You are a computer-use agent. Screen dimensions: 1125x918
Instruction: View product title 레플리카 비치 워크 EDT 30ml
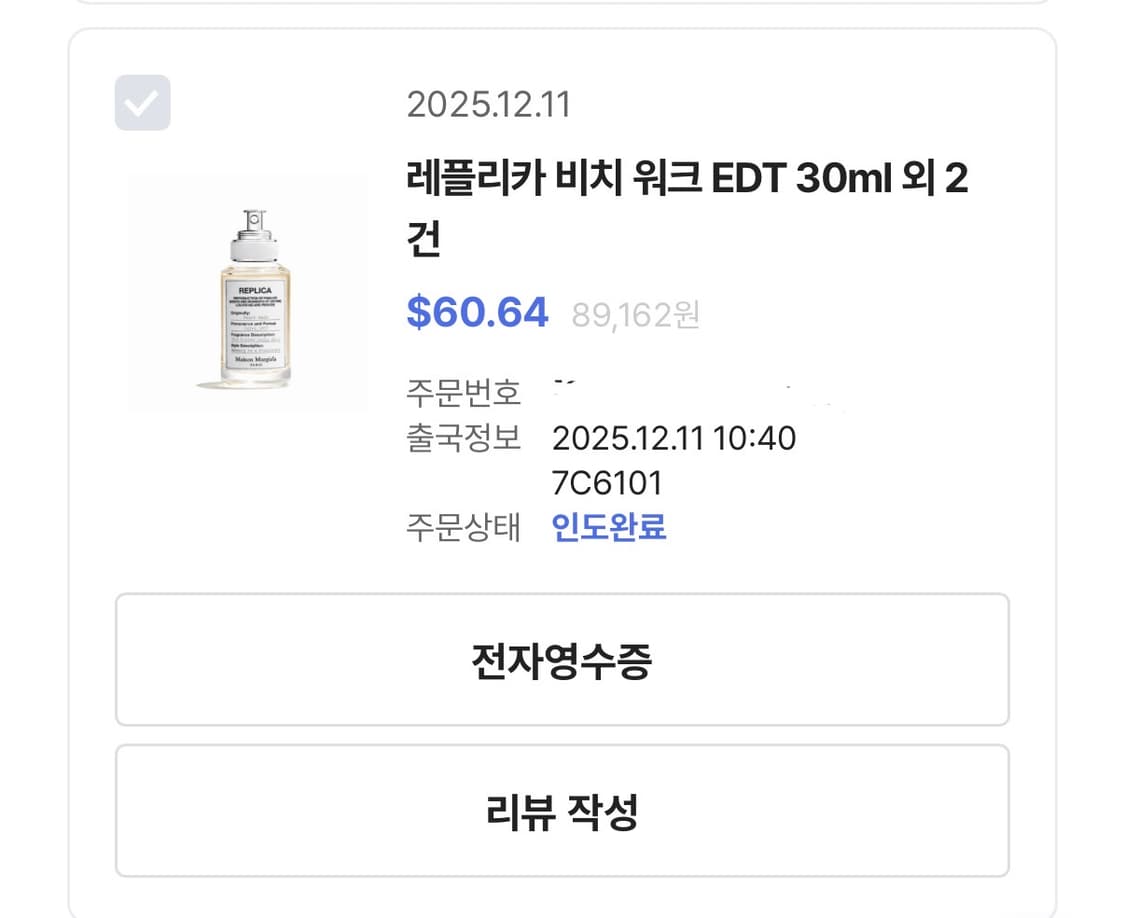[640, 178]
